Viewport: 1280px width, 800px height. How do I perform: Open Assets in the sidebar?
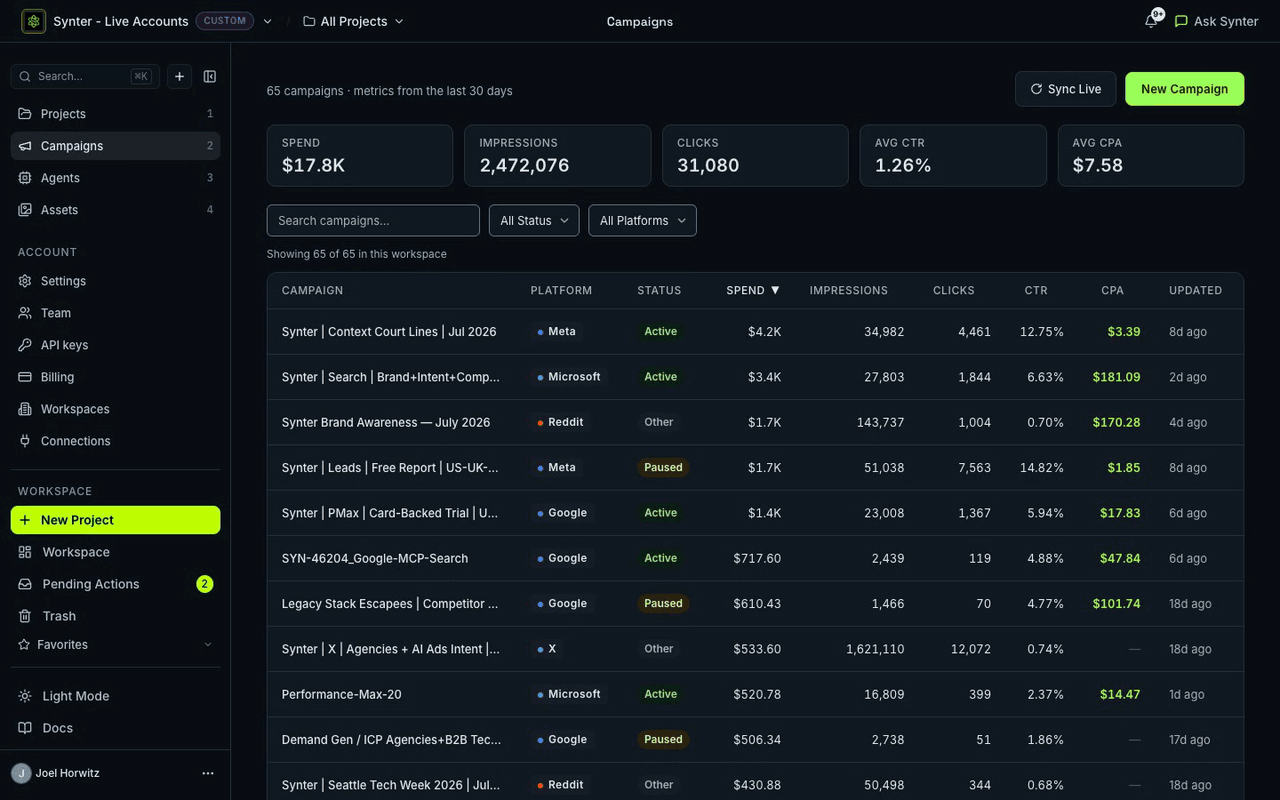pyautogui.click(x=116, y=210)
